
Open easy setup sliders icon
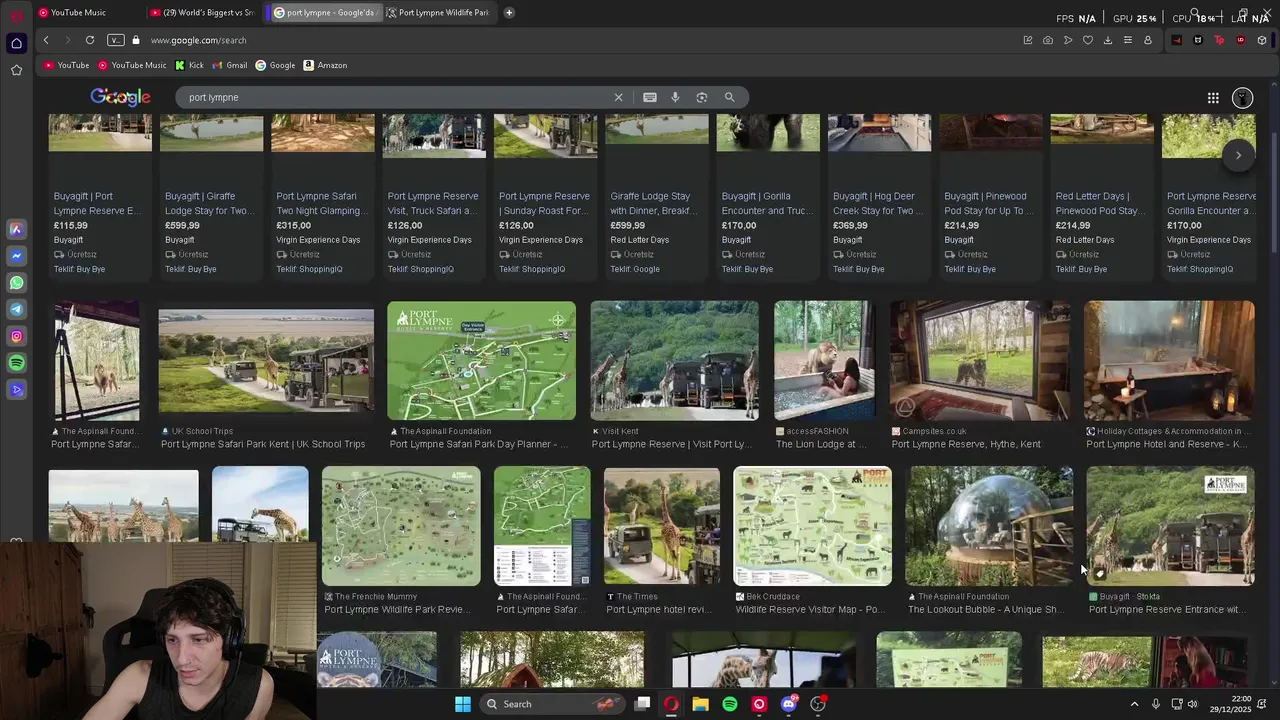[1127, 40]
